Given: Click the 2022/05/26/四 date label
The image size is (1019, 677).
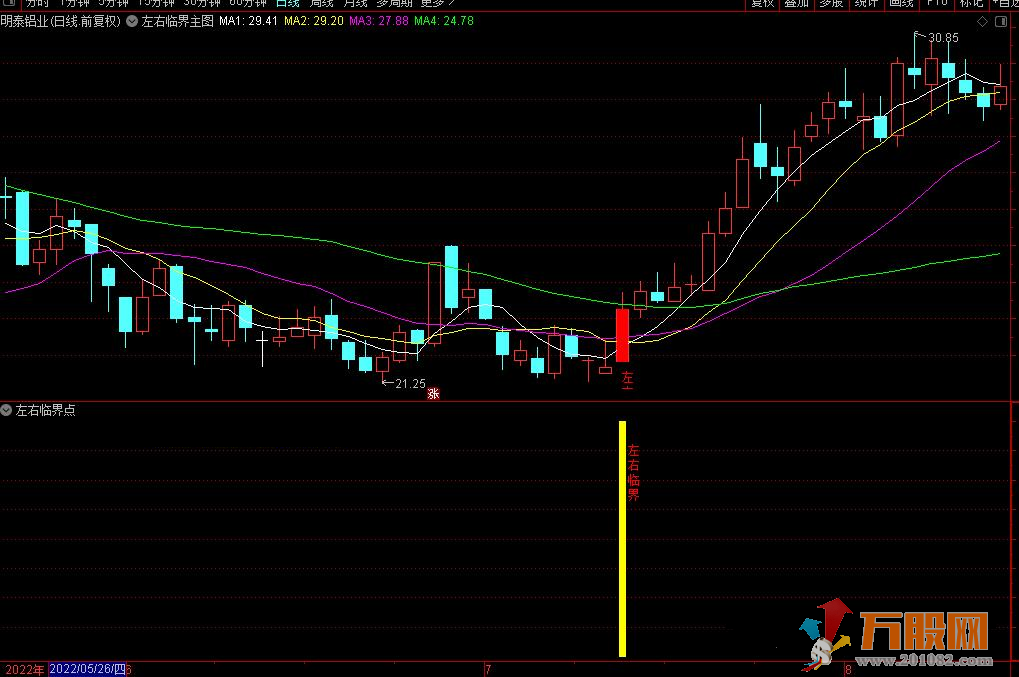Looking at the screenshot, I should point(88,669).
